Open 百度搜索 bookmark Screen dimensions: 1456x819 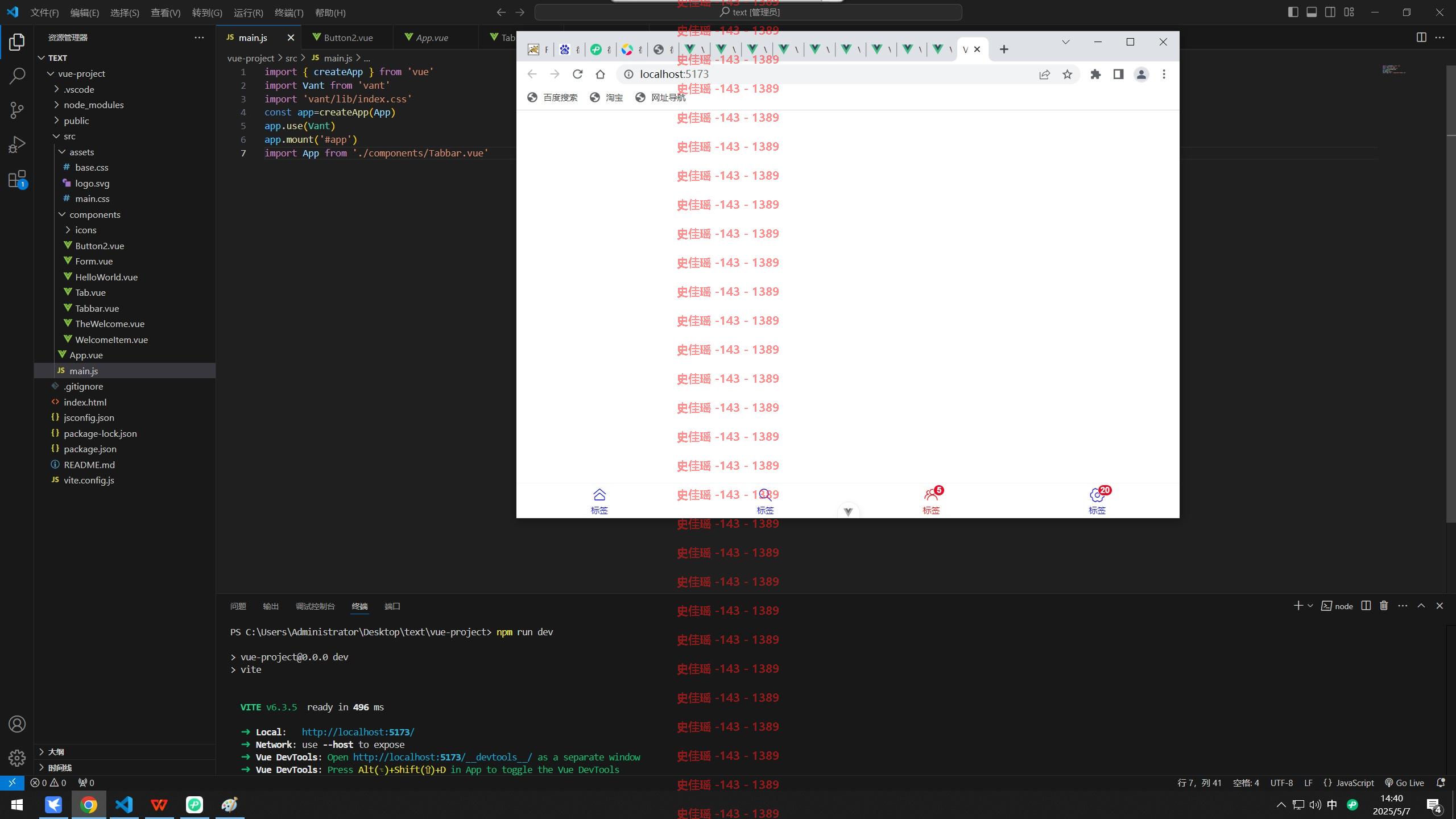(x=552, y=97)
